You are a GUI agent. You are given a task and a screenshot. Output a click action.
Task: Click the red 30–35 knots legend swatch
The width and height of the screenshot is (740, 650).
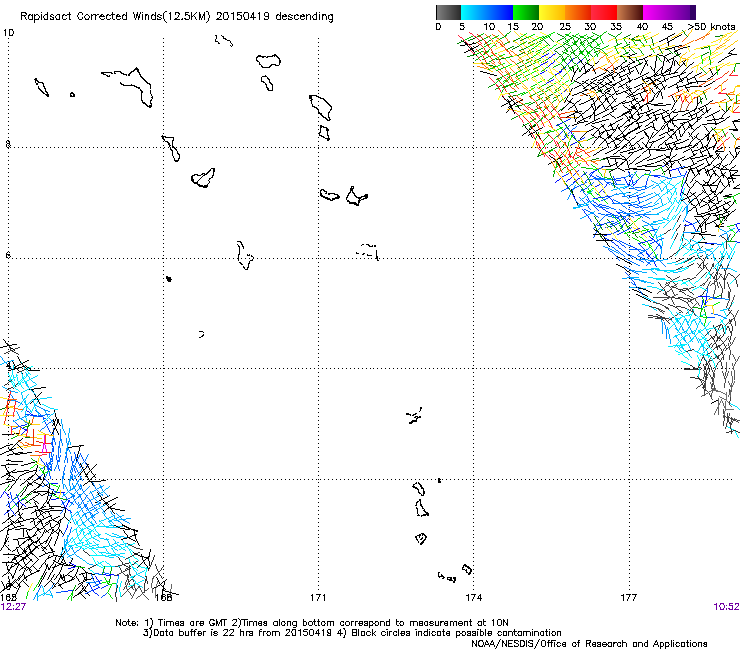point(604,12)
